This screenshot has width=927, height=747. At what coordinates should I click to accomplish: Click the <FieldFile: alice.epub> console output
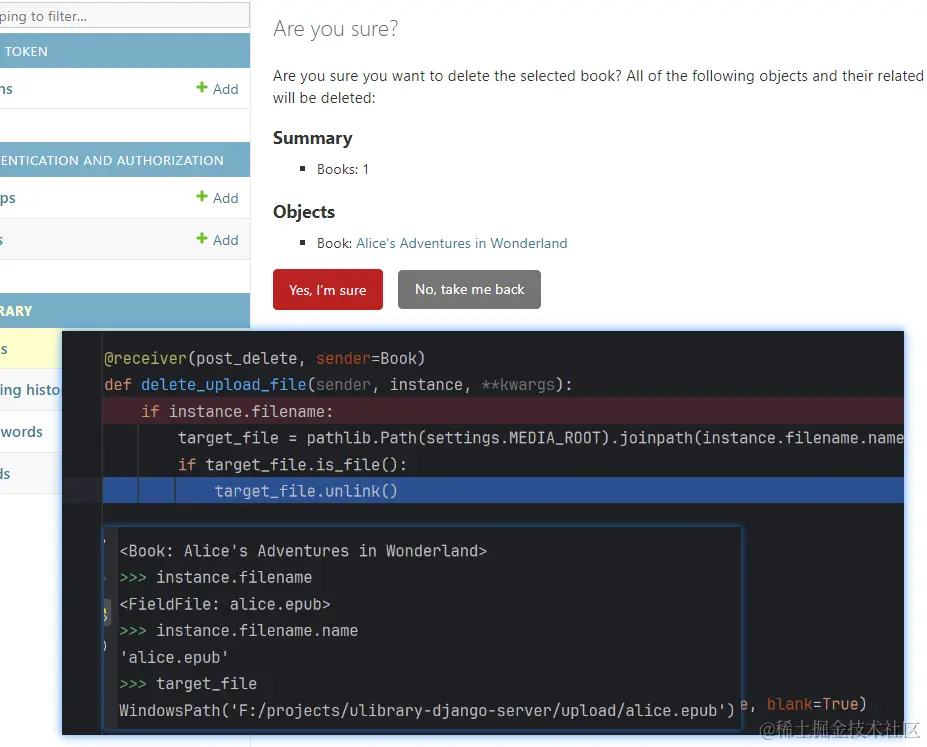tap(225, 604)
